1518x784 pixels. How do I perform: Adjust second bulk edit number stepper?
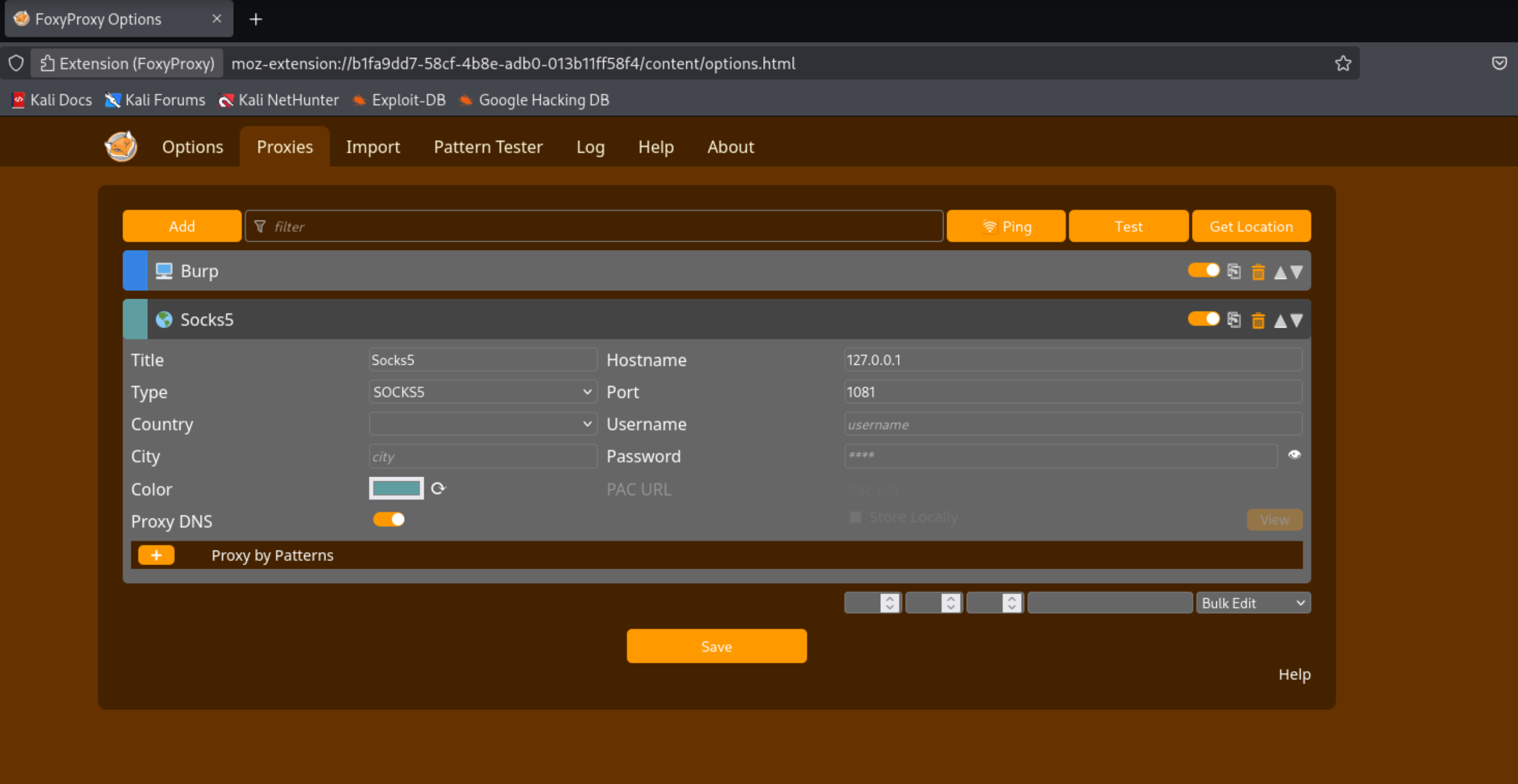pos(950,602)
